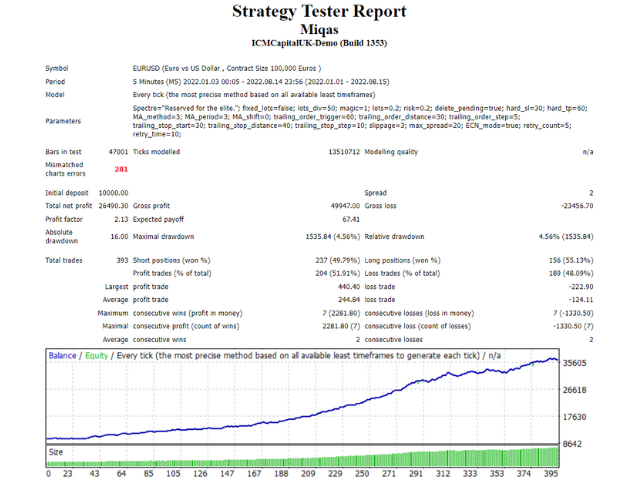The width and height of the screenshot is (640, 480).
Task: Select the 'Miqas' expert name heading
Action: [x=319, y=30]
